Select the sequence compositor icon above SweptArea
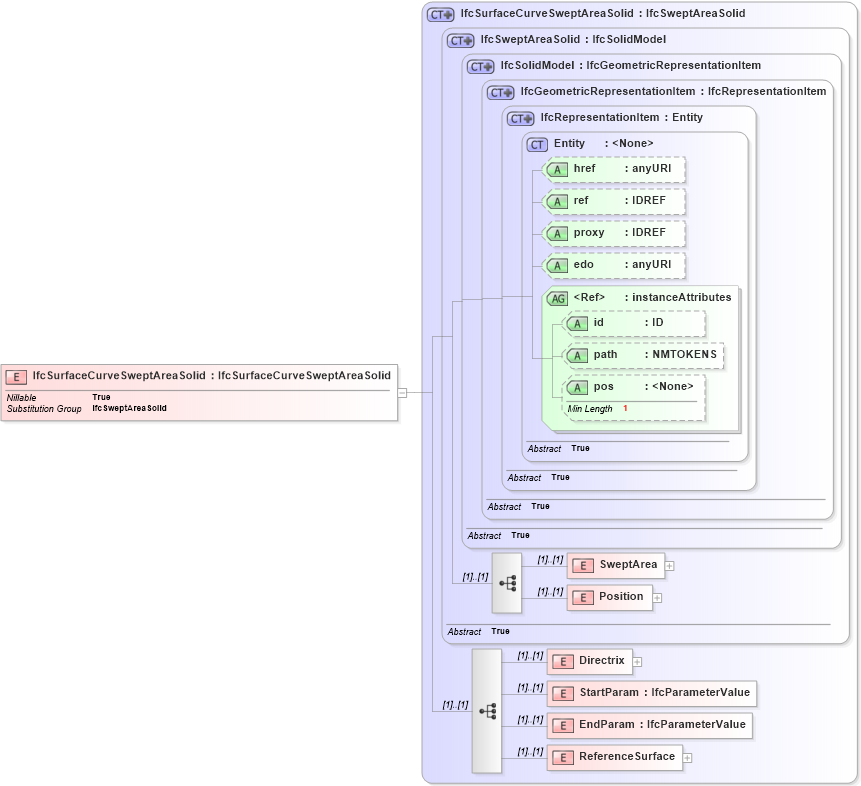The width and height of the screenshot is (861, 786). 507,581
